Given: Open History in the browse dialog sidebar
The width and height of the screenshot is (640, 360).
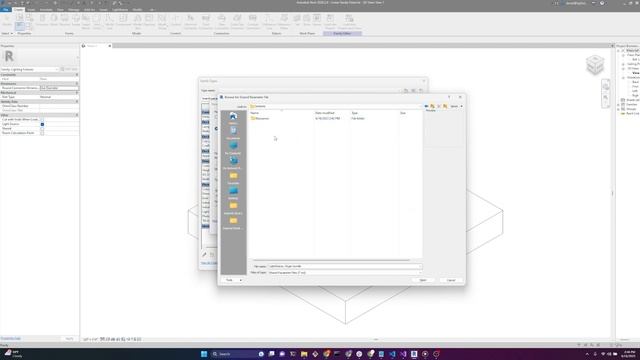Looking at the screenshot, I should pos(233,118).
